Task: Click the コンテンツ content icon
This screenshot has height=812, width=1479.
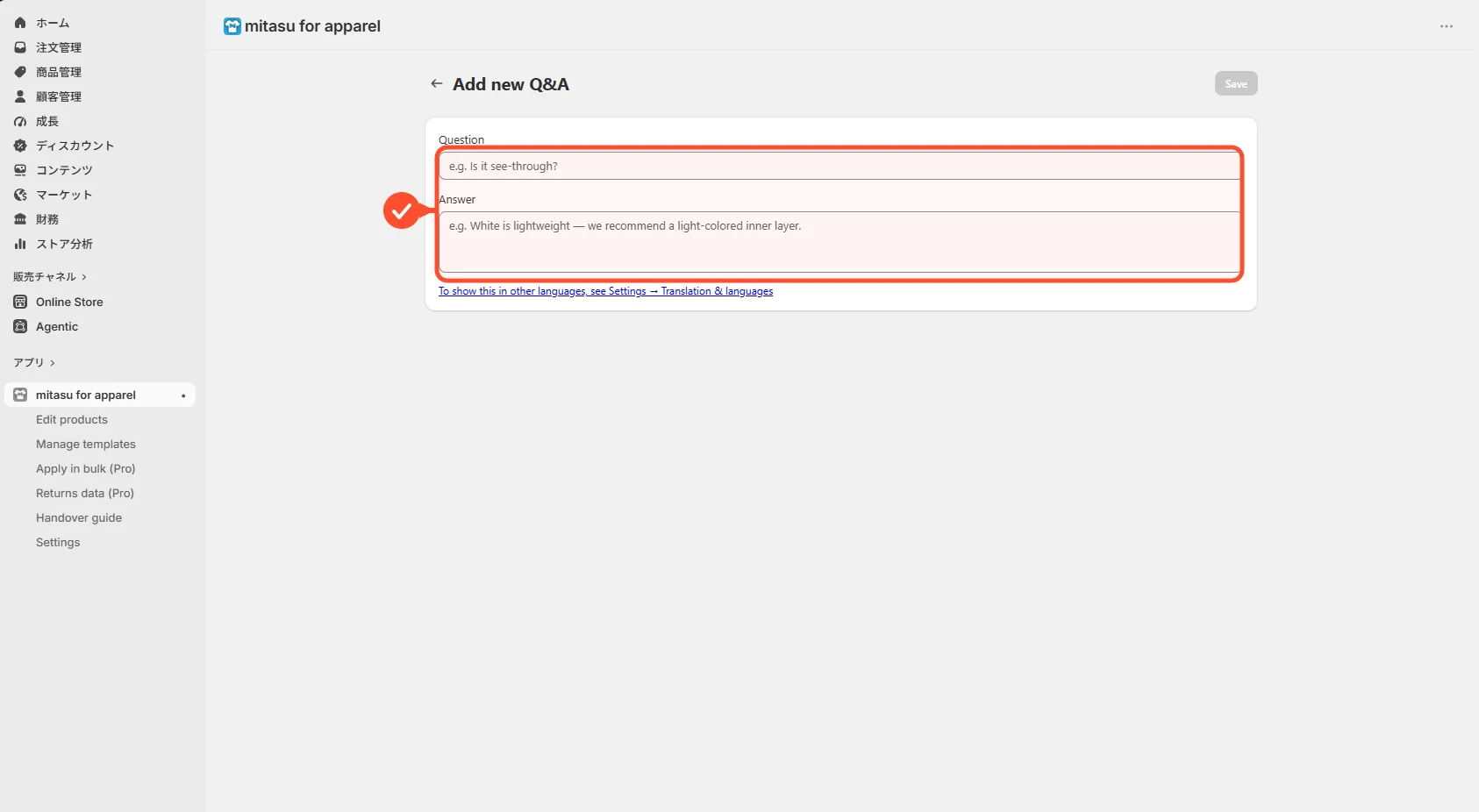Action: (x=20, y=170)
